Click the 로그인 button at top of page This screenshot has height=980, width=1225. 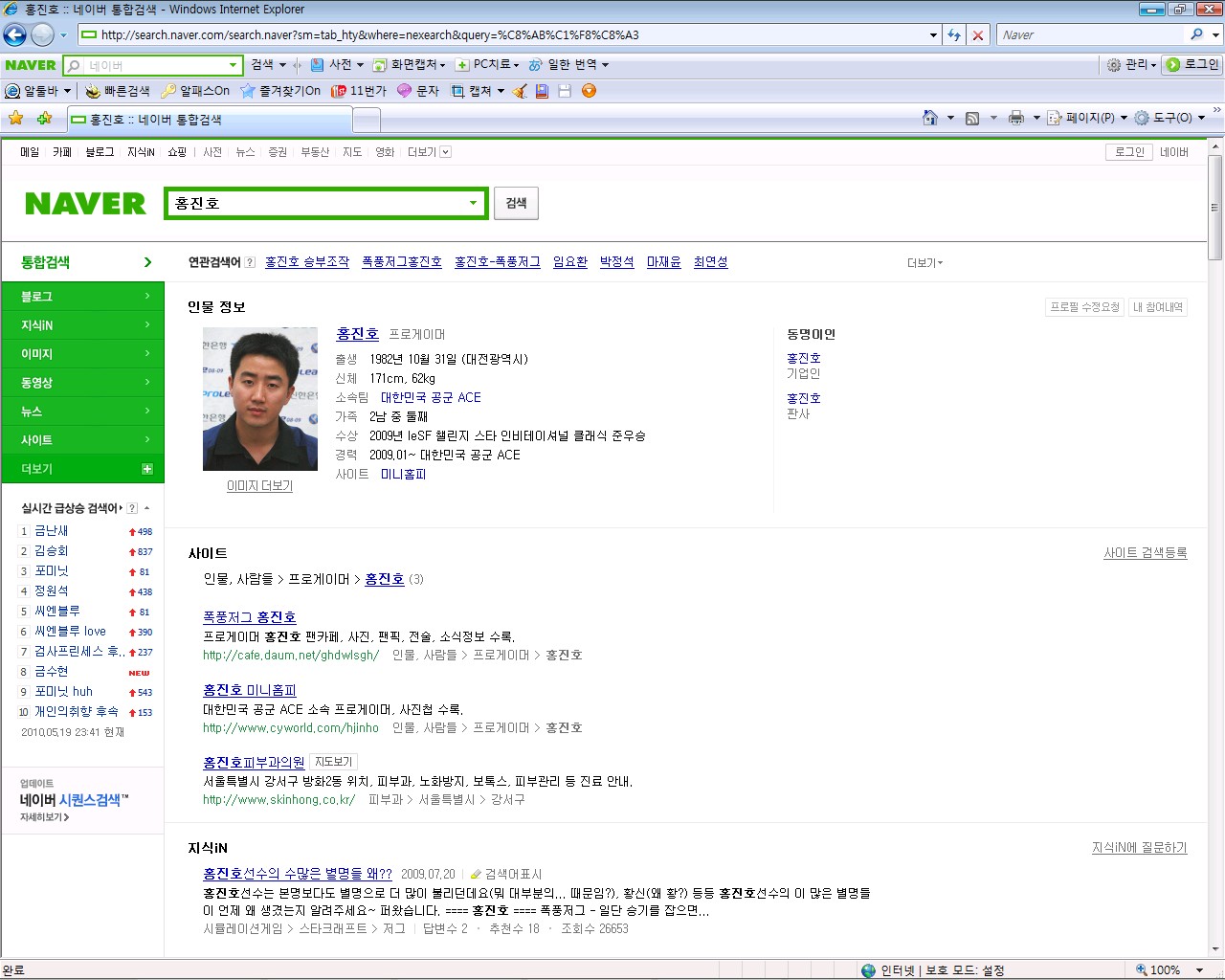coord(1129,152)
